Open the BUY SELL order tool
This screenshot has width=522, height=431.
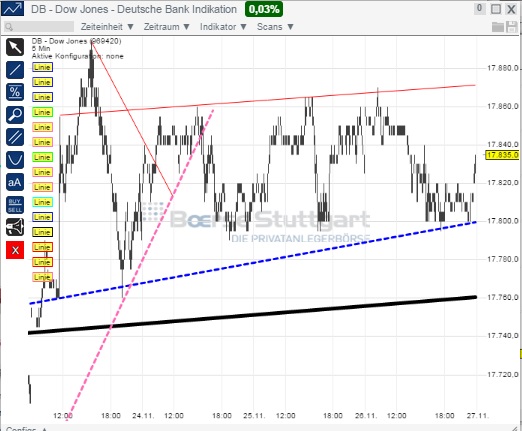(x=15, y=205)
